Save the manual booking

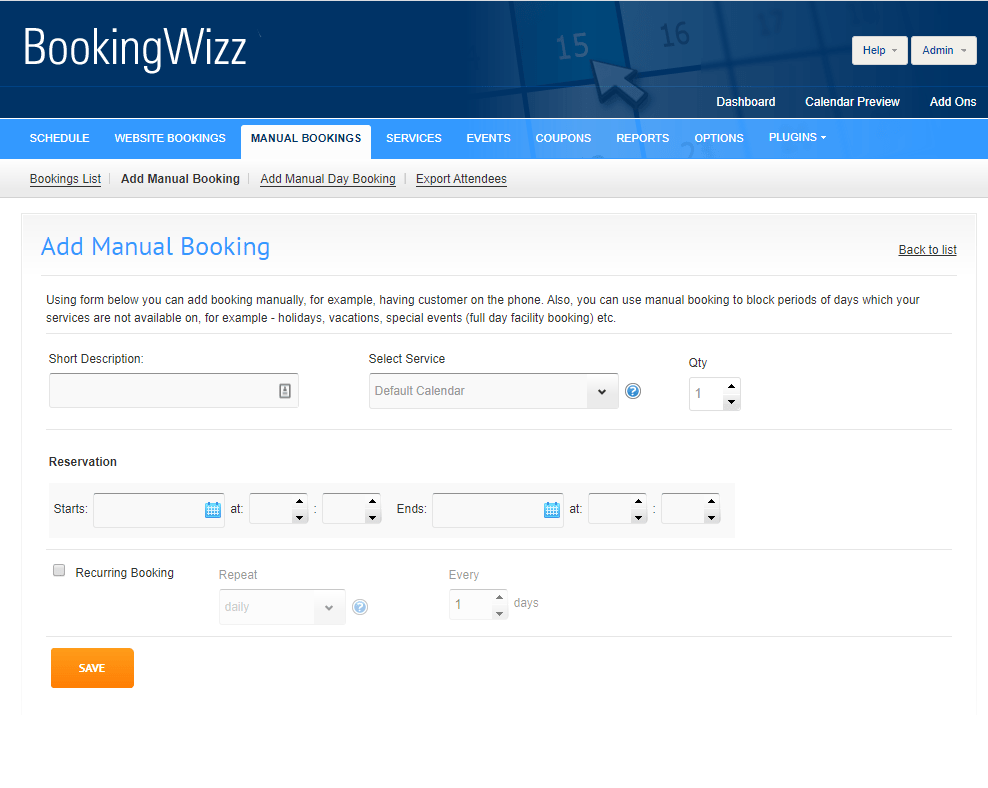tap(93, 668)
